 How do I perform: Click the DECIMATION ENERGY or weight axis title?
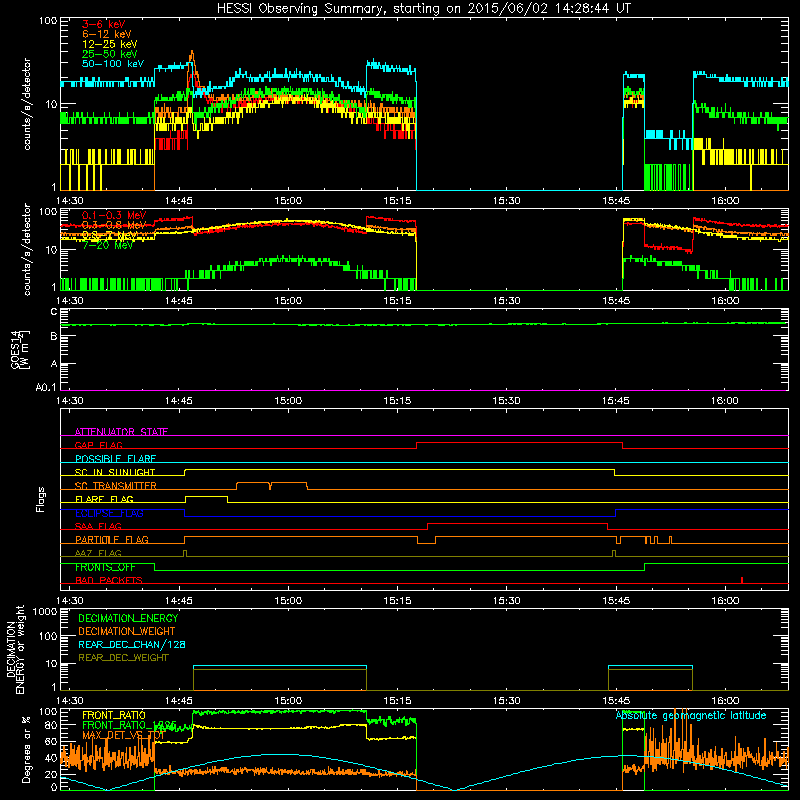[15, 649]
